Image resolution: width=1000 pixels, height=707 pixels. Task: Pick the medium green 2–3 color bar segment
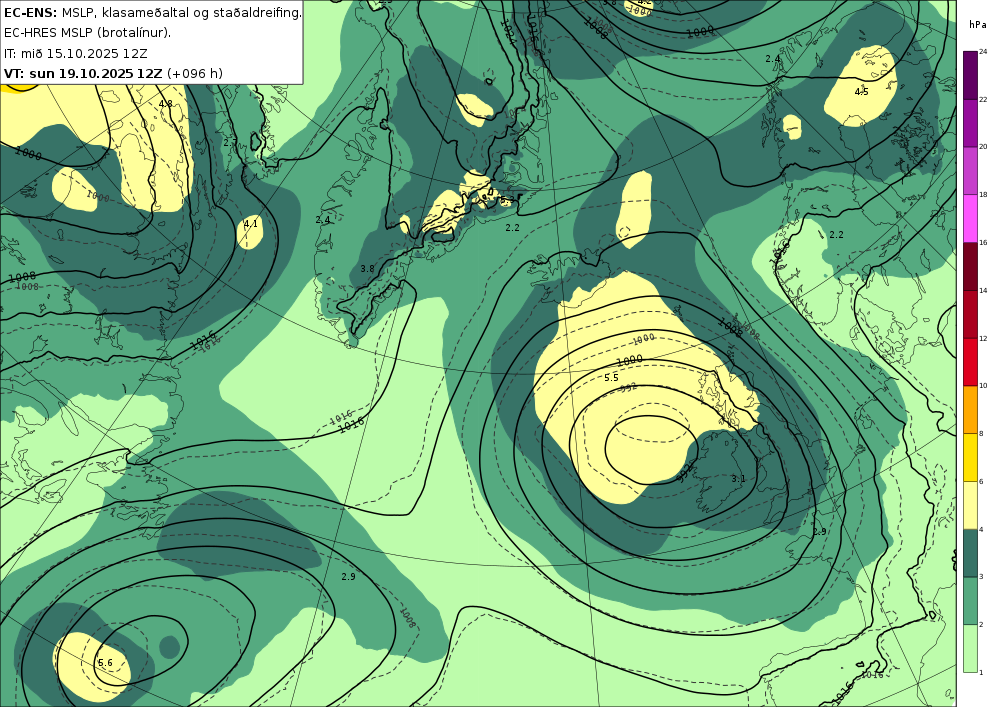(971, 601)
